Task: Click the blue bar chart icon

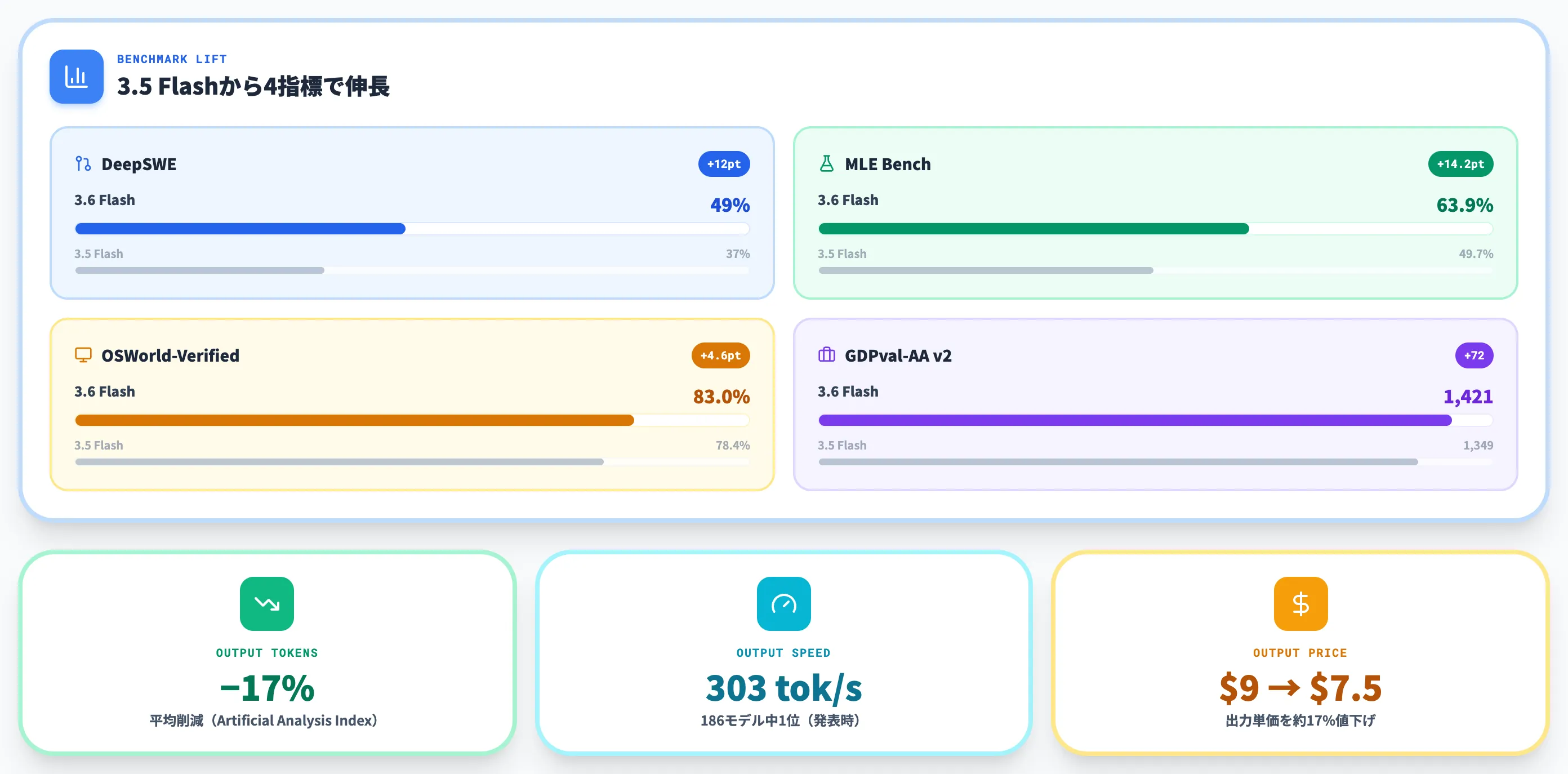Action: 76,76
